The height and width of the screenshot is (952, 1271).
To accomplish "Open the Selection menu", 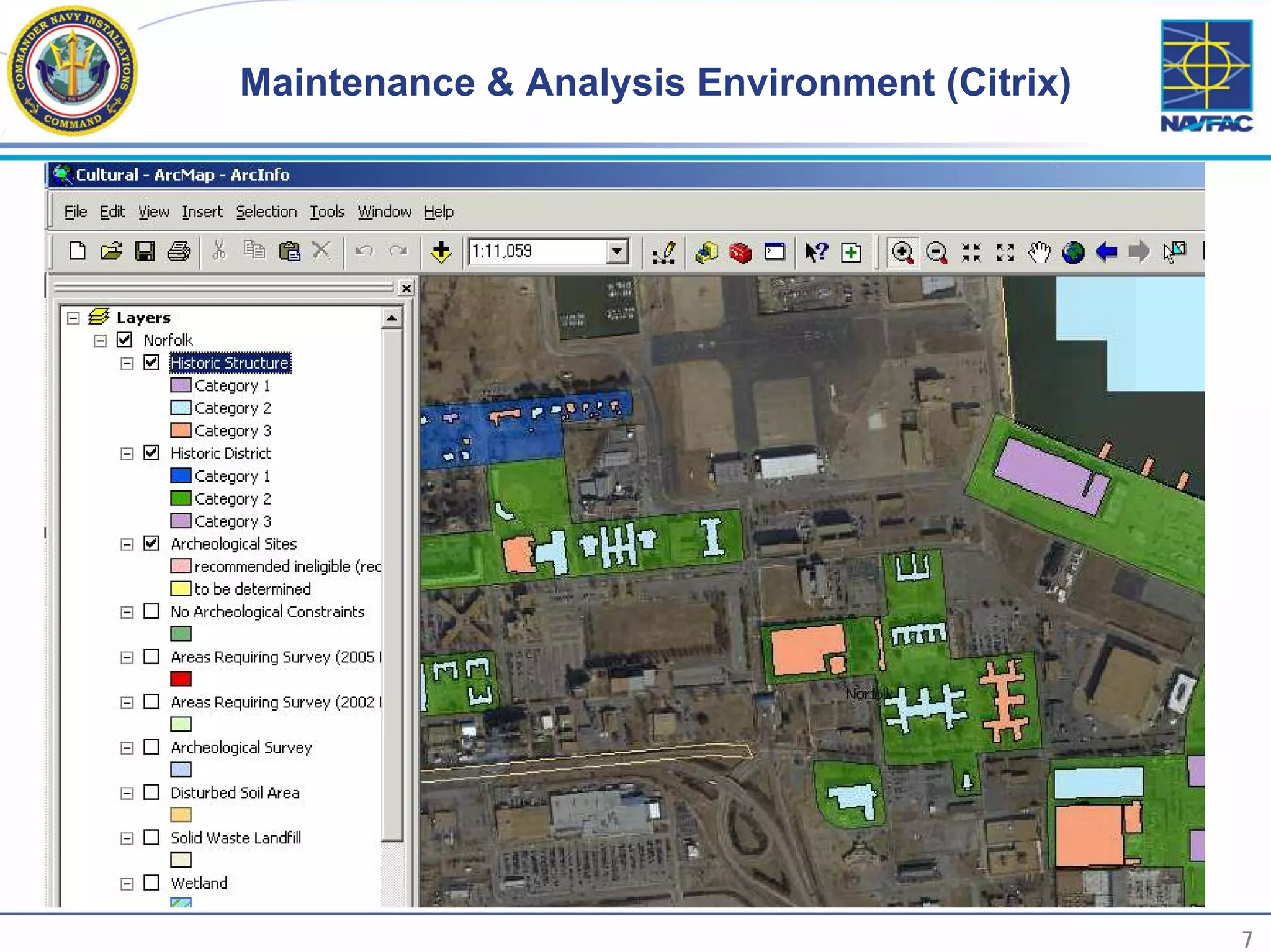I will 266,212.
